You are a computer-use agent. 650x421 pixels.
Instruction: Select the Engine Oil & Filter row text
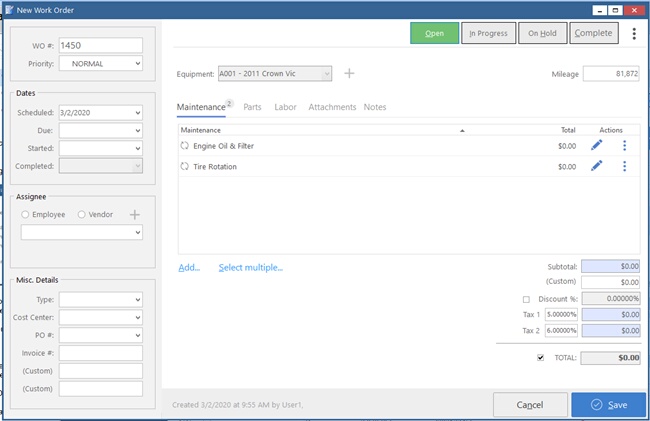(223, 146)
